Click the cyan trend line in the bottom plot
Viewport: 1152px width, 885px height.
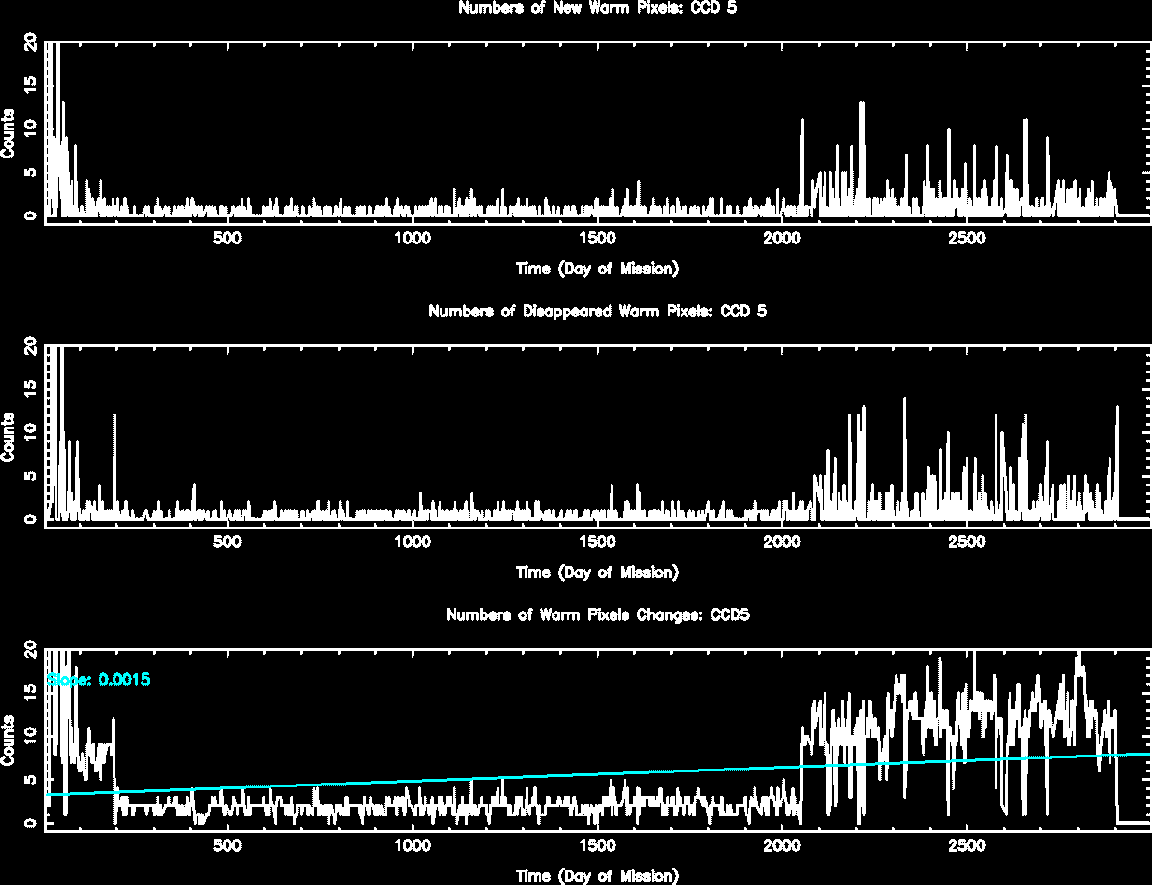(597, 774)
